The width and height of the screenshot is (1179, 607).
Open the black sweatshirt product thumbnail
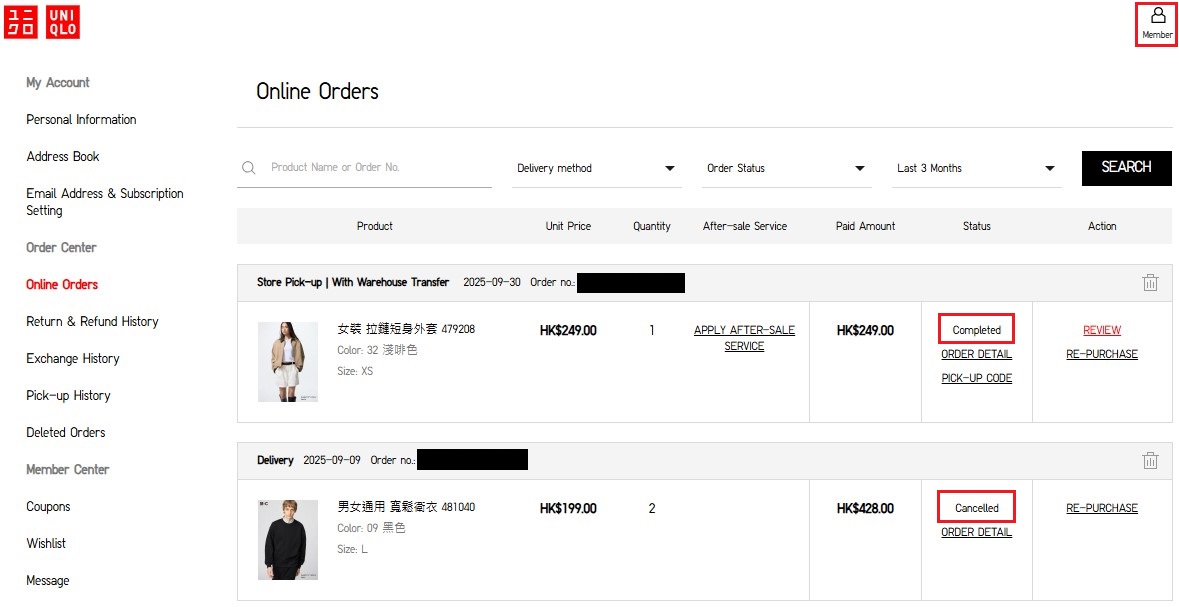288,540
